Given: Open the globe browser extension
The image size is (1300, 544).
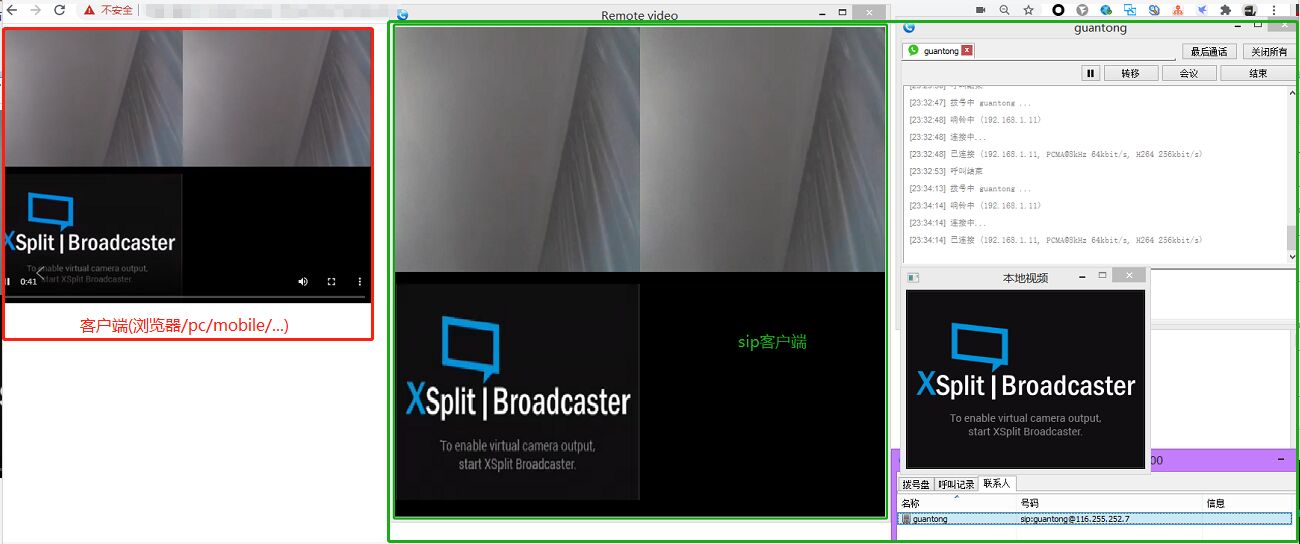Looking at the screenshot, I should (1106, 10).
